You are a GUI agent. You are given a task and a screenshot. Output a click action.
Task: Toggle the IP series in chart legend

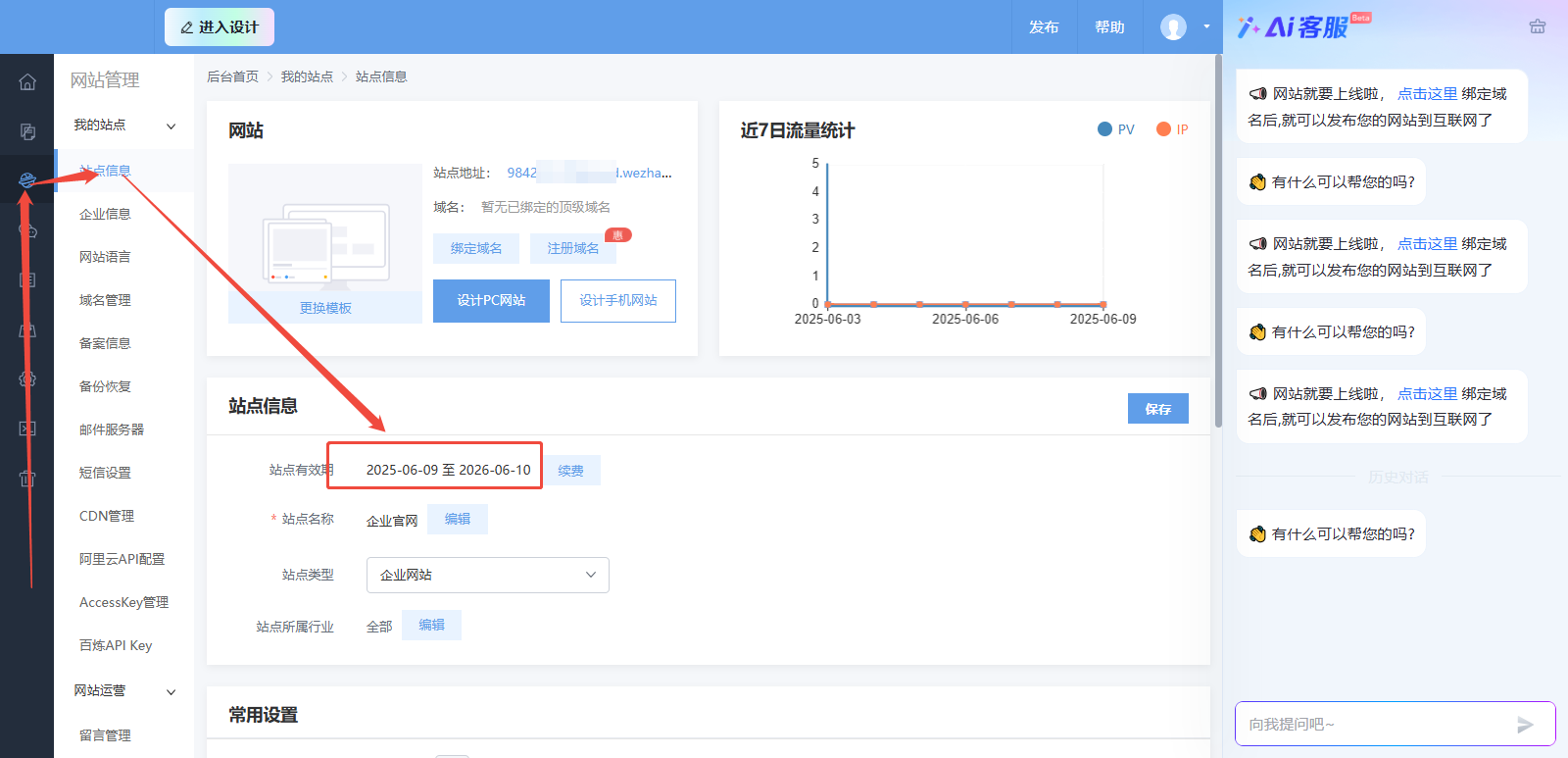point(1172,129)
